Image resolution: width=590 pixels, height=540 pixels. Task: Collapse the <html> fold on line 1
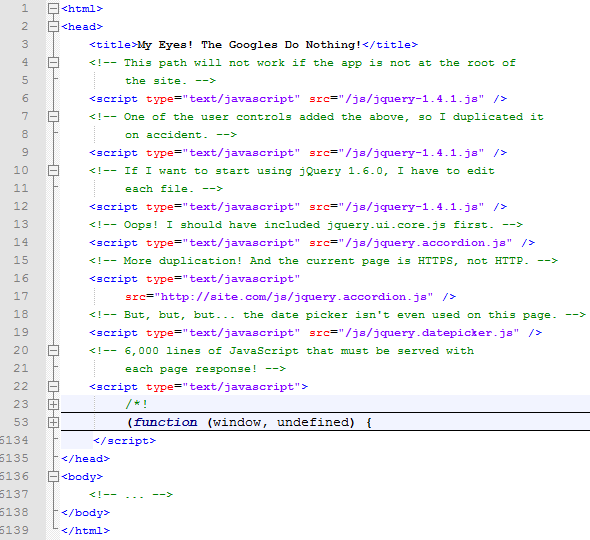coord(53,8)
